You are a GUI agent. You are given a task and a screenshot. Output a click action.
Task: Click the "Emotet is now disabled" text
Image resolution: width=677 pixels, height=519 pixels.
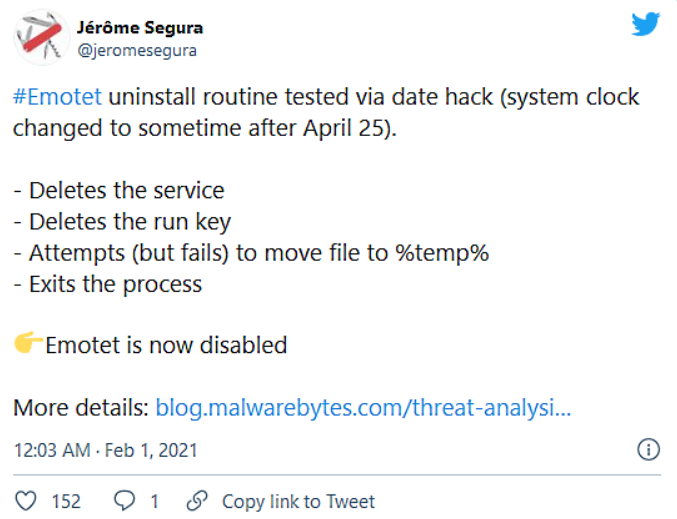point(166,346)
